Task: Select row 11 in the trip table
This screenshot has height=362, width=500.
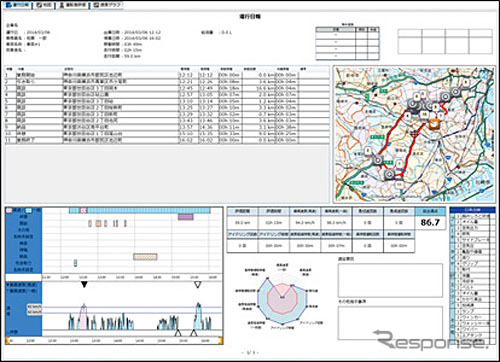Action: [x=167, y=140]
